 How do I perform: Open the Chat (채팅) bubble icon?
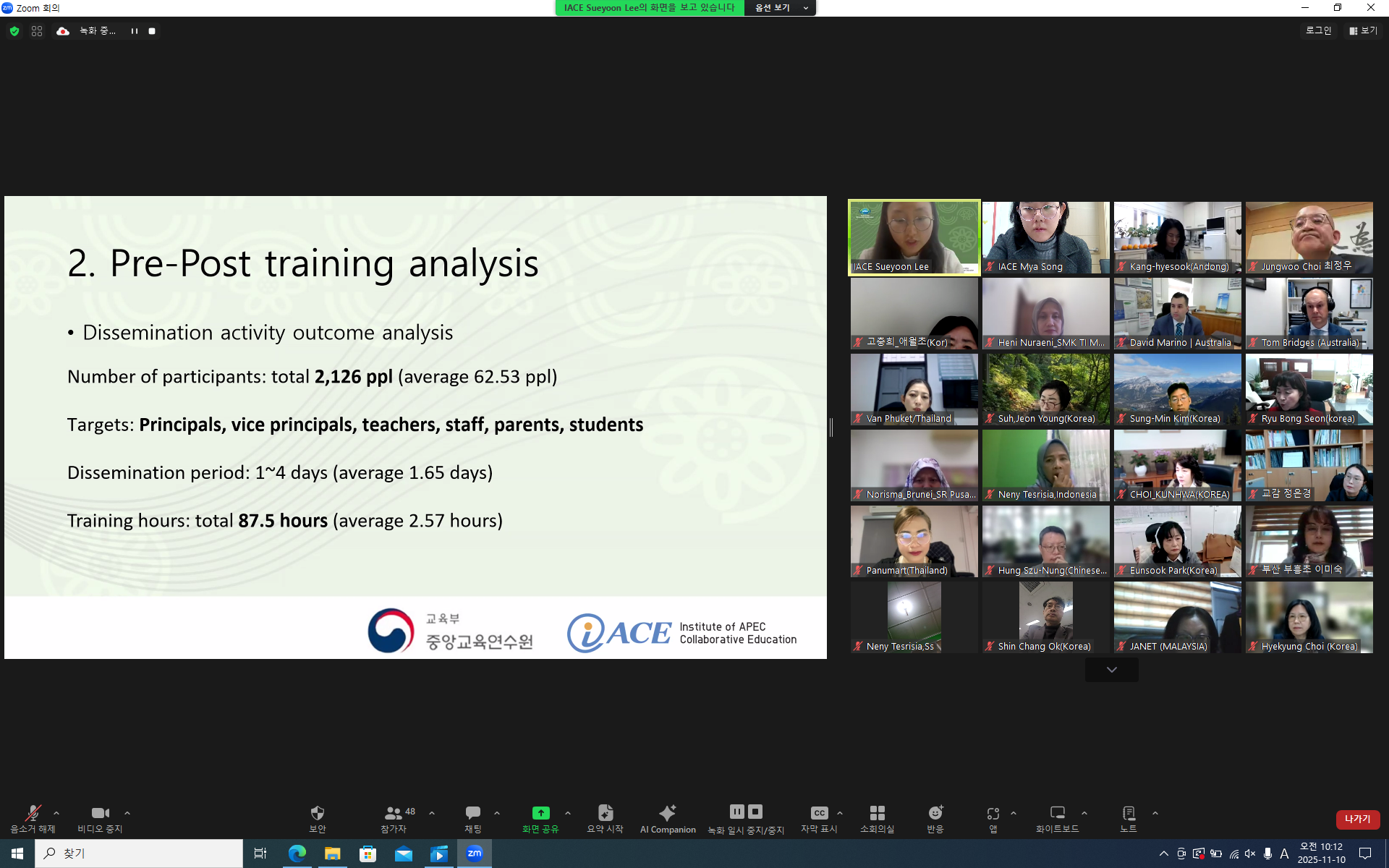pos(472,813)
